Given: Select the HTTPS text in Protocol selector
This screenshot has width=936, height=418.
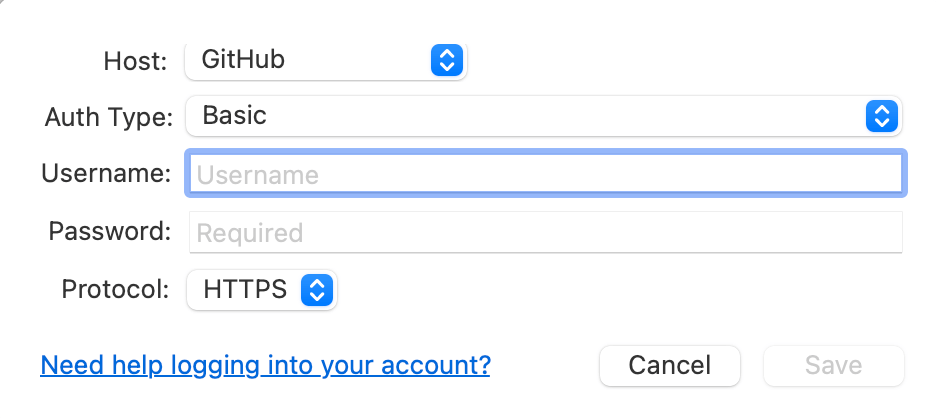Looking at the screenshot, I should point(245,290).
